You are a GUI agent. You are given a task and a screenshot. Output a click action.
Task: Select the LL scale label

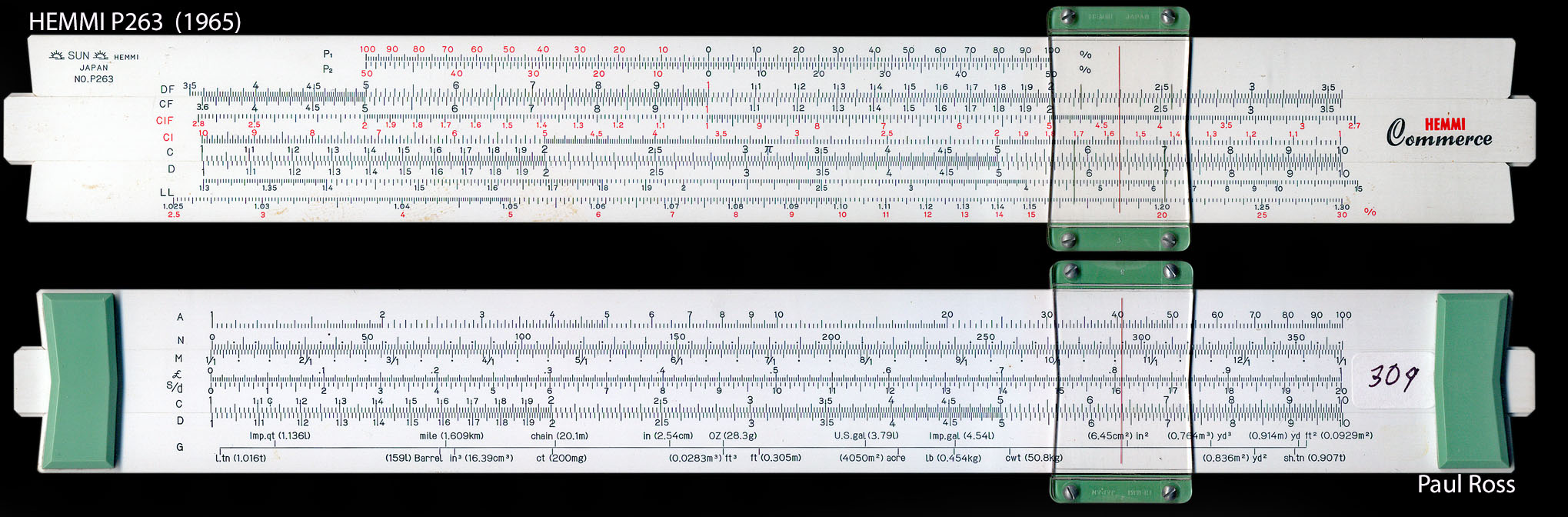(x=167, y=192)
